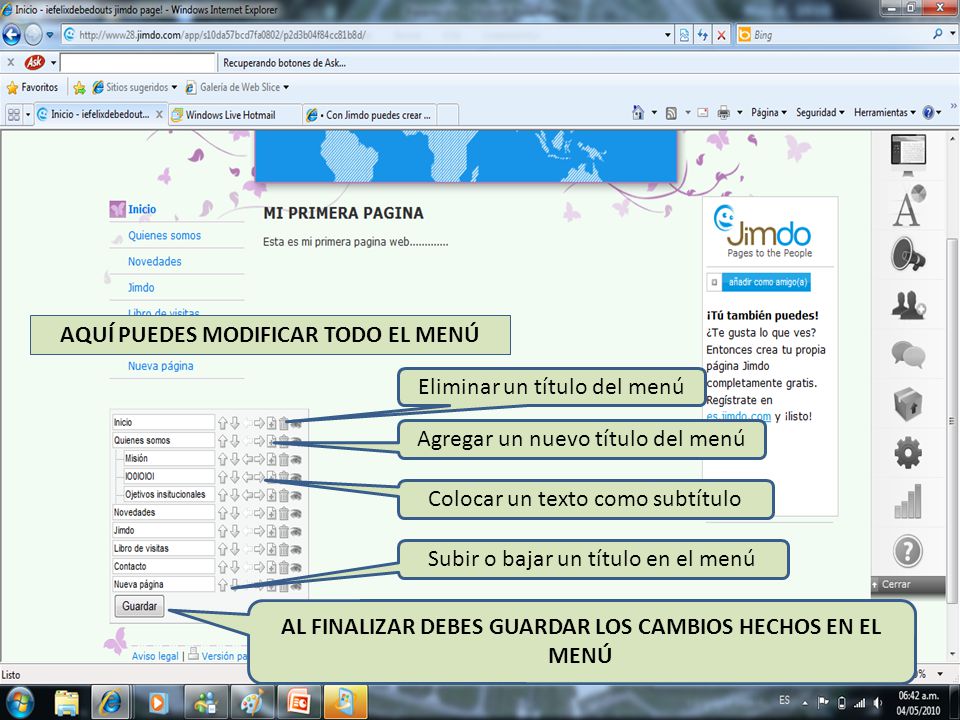Open a new blank IE tab
Image resolution: width=960 pixels, height=720 pixels.
[x=448, y=114]
